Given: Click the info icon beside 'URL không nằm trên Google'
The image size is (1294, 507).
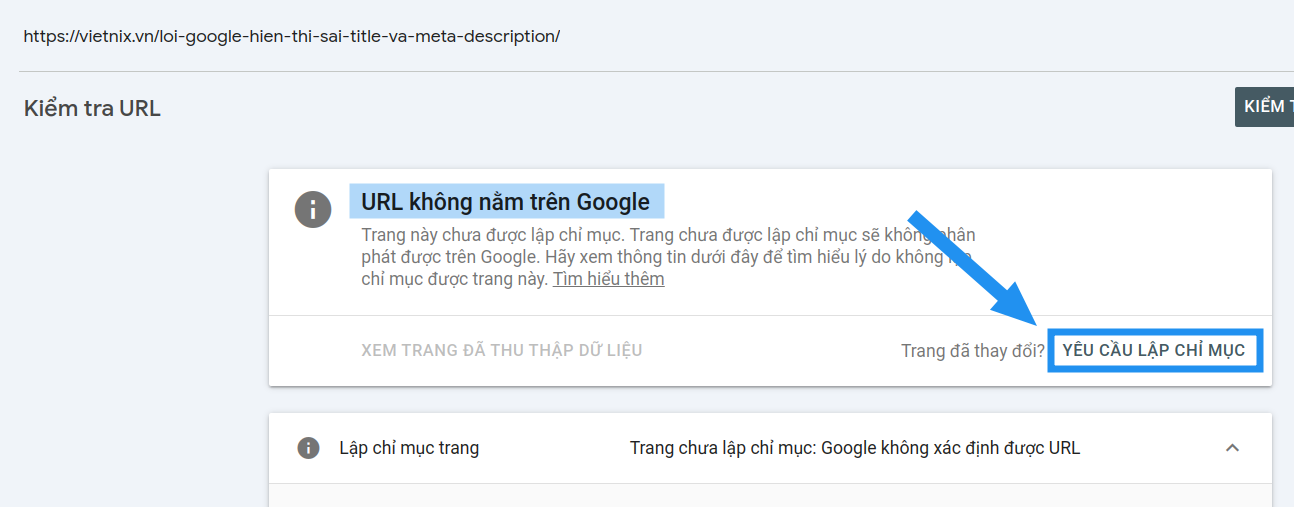Looking at the screenshot, I should tap(312, 210).
